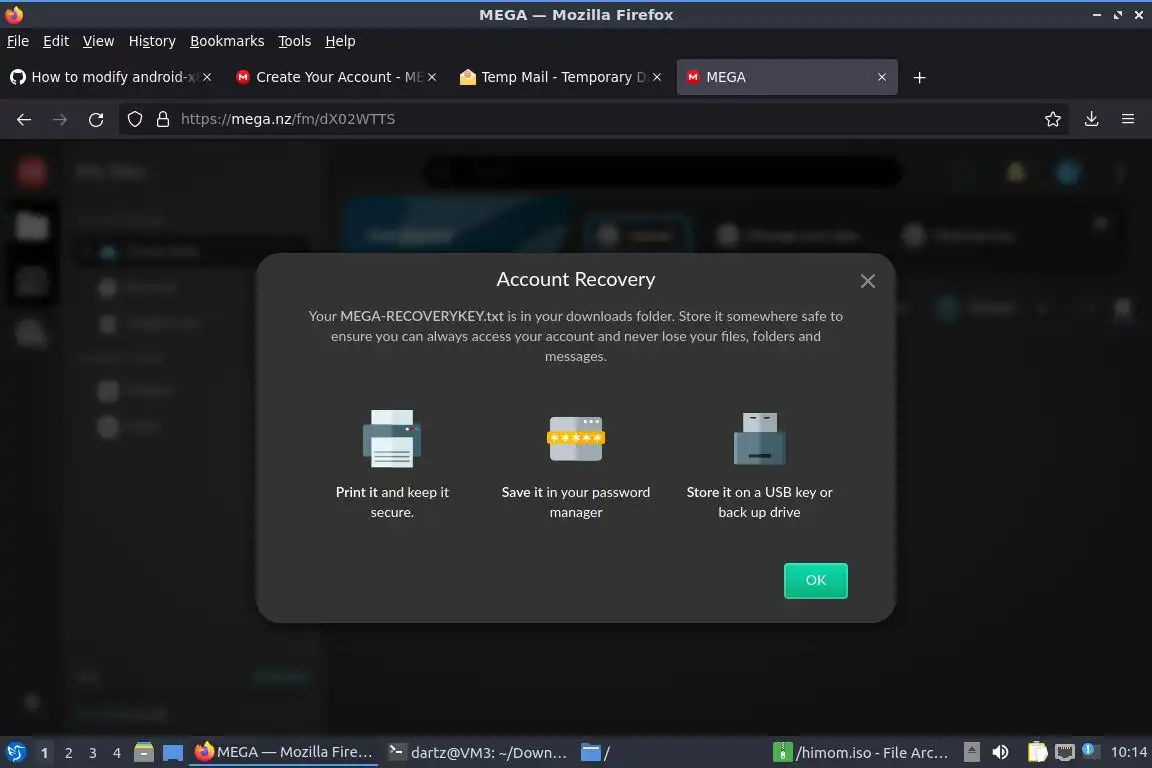Open the File menu
The width and height of the screenshot is (1152, 768).
pos(18,41)
